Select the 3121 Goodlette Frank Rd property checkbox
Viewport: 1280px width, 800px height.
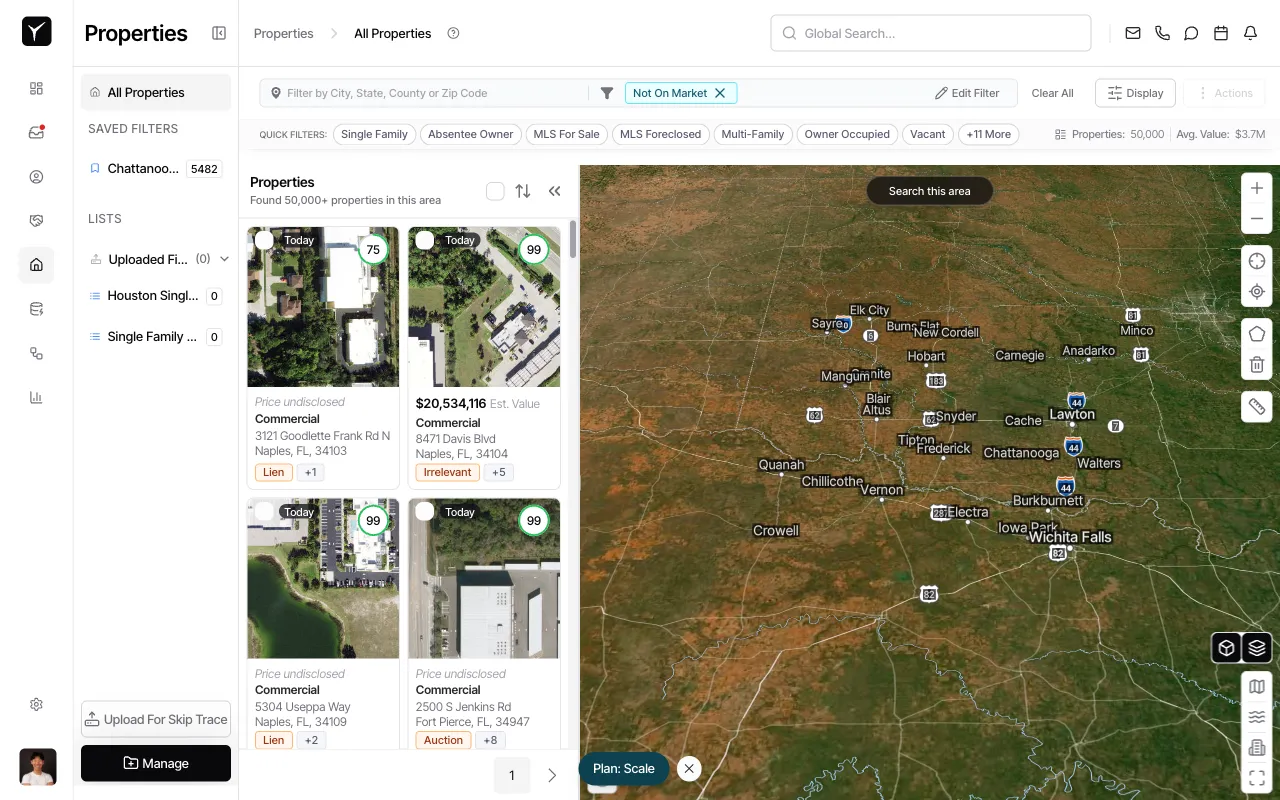[264, 240]
